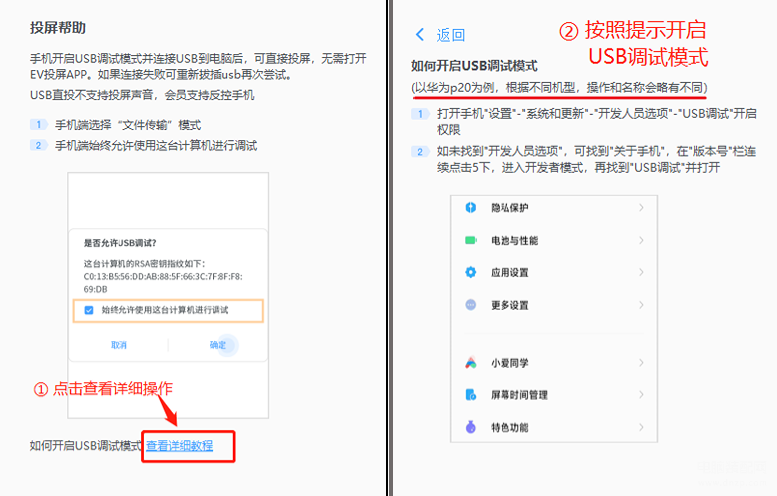Expand the 电池与性能 row chevron
The image size is (777, 496).
(x=641, y=240)
